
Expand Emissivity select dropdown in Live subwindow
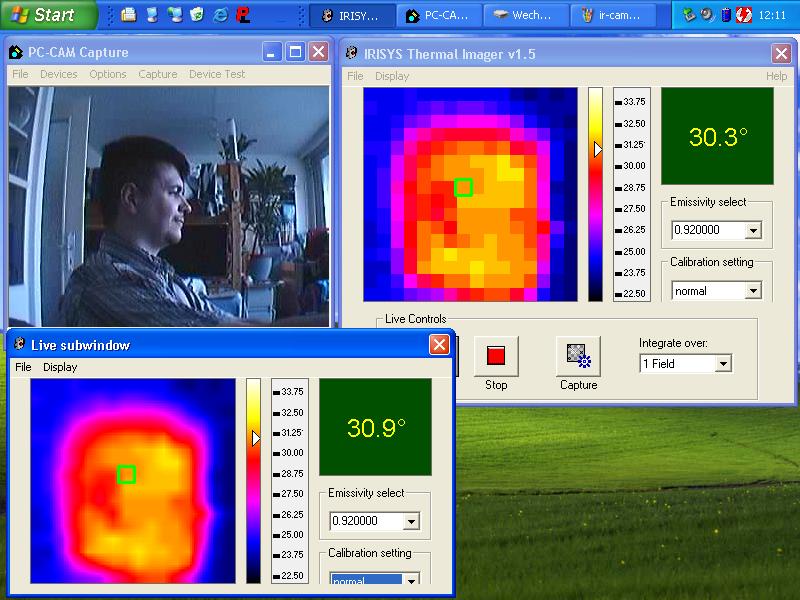coord(410,521)
